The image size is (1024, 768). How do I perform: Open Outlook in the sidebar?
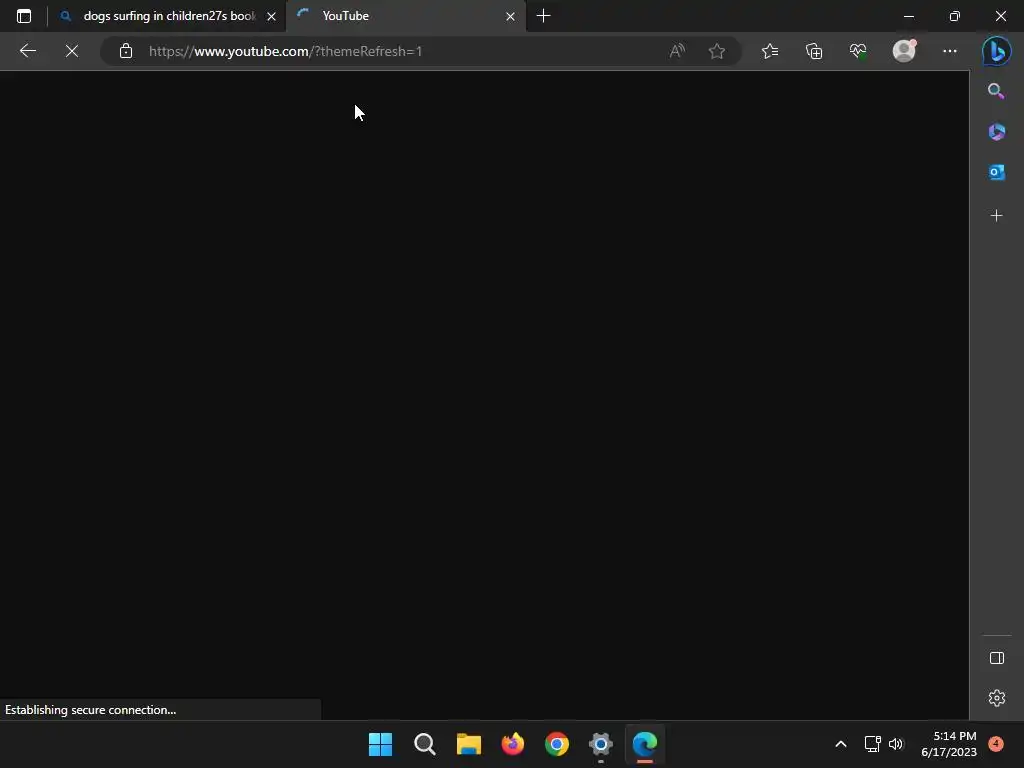click(997, 172)
